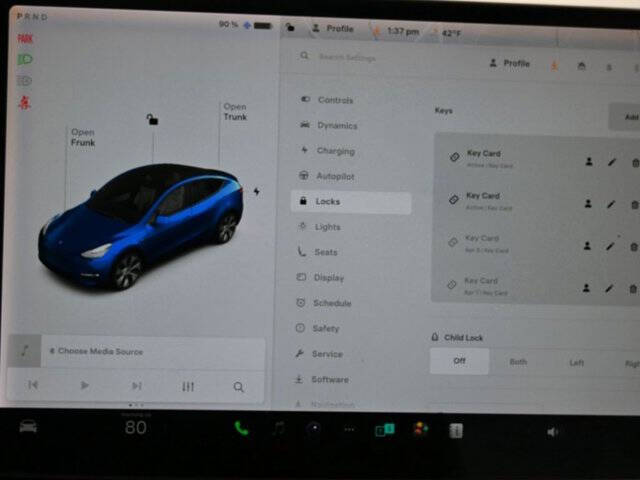Edit the second active Key Card name
The height and width of the screenshot is (480, 640).
point(611,204)
